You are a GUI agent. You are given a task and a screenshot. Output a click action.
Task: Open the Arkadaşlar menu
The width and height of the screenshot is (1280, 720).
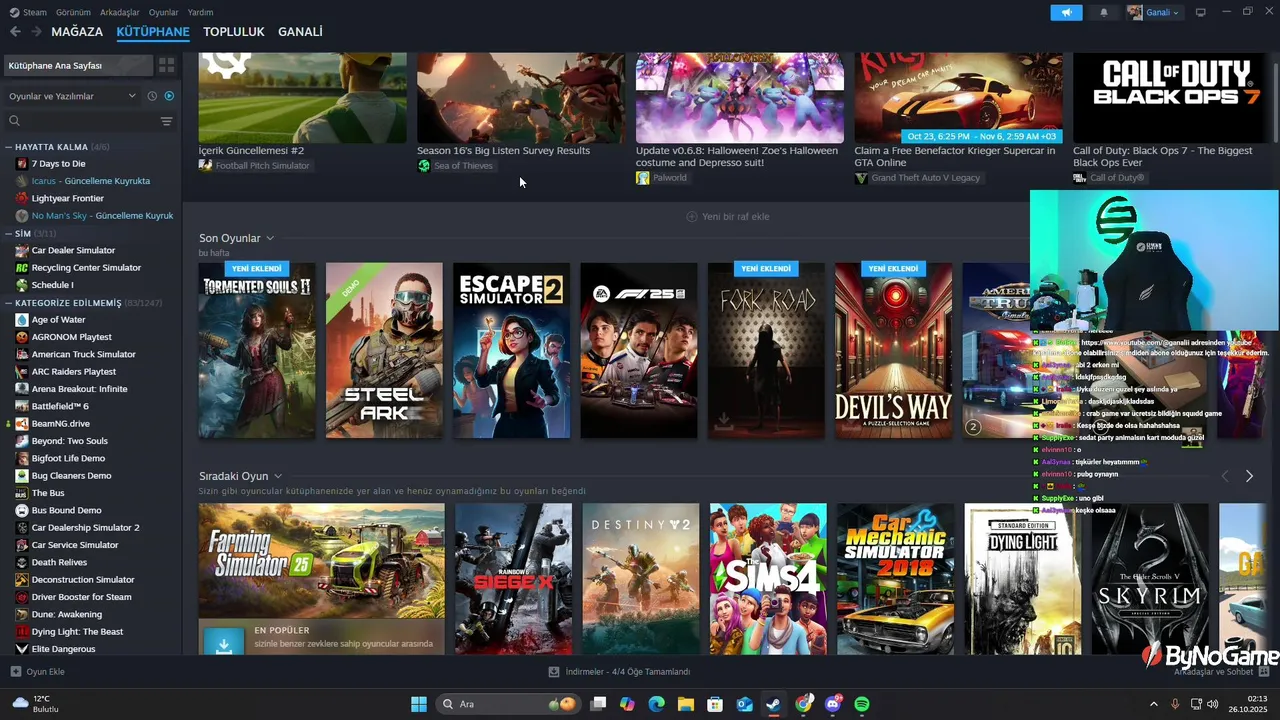tap(120, 12)
